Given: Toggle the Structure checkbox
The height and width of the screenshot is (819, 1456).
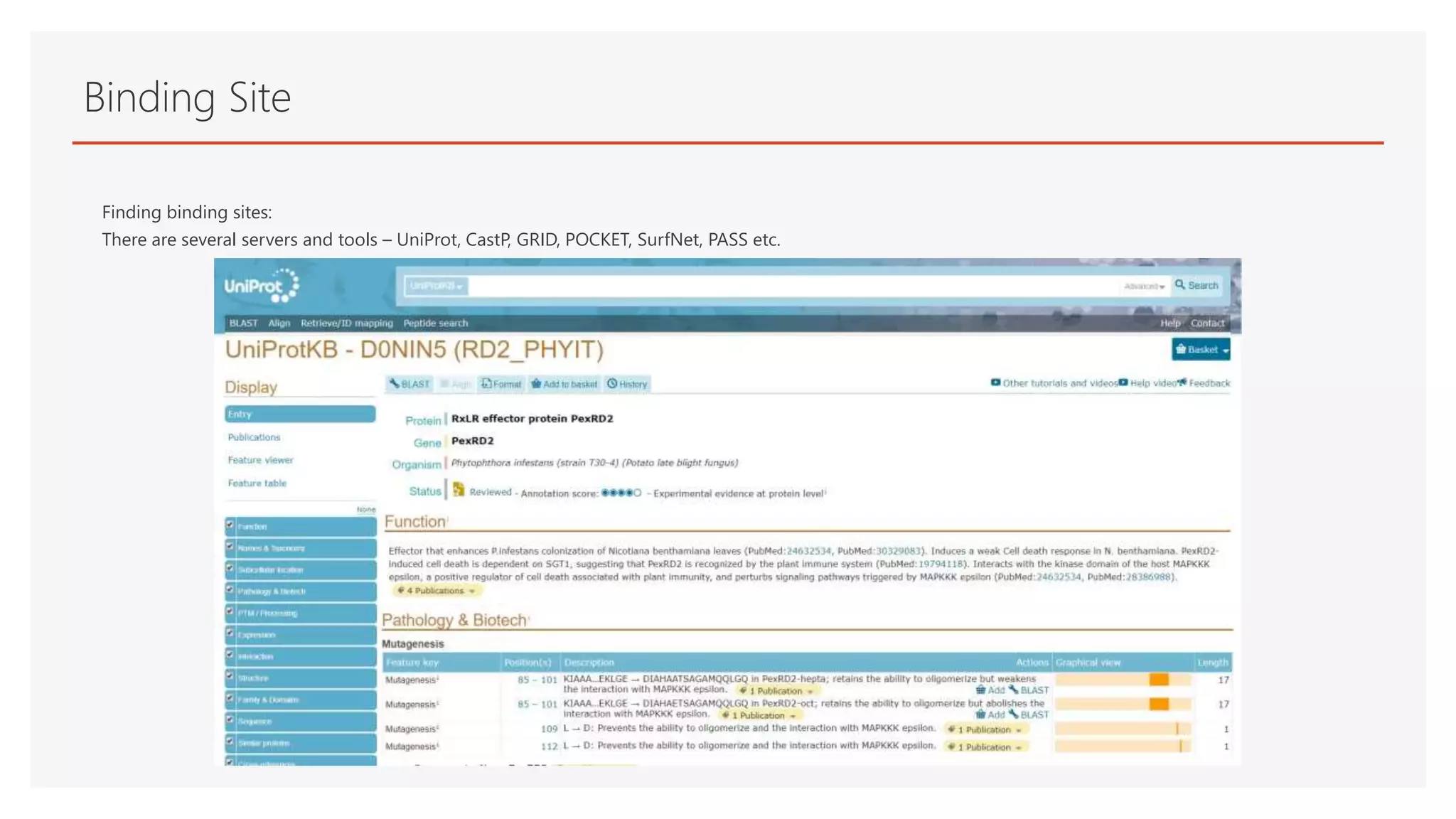Looking at the screenshot, I should 230,676.
